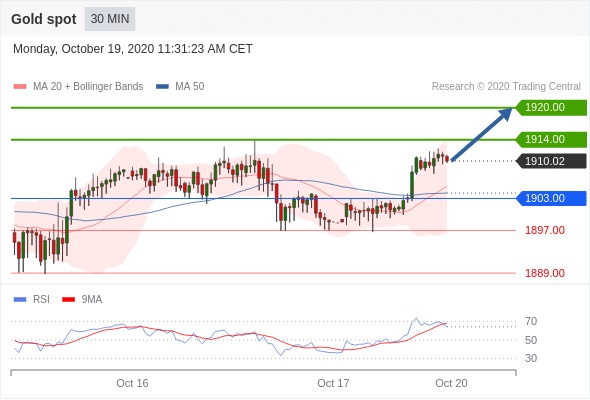Toggle MA 20 + Bollinger Bands legend
The image size is (590, 400).
point(78,86)
